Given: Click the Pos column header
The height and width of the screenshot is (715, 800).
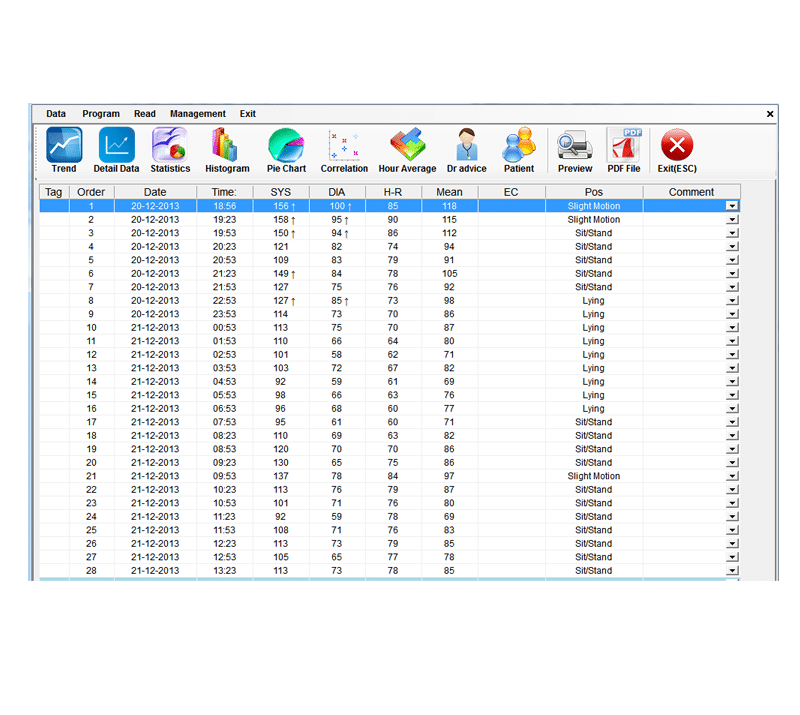Looking at the screenshot, I should click(x=594, y=192).
